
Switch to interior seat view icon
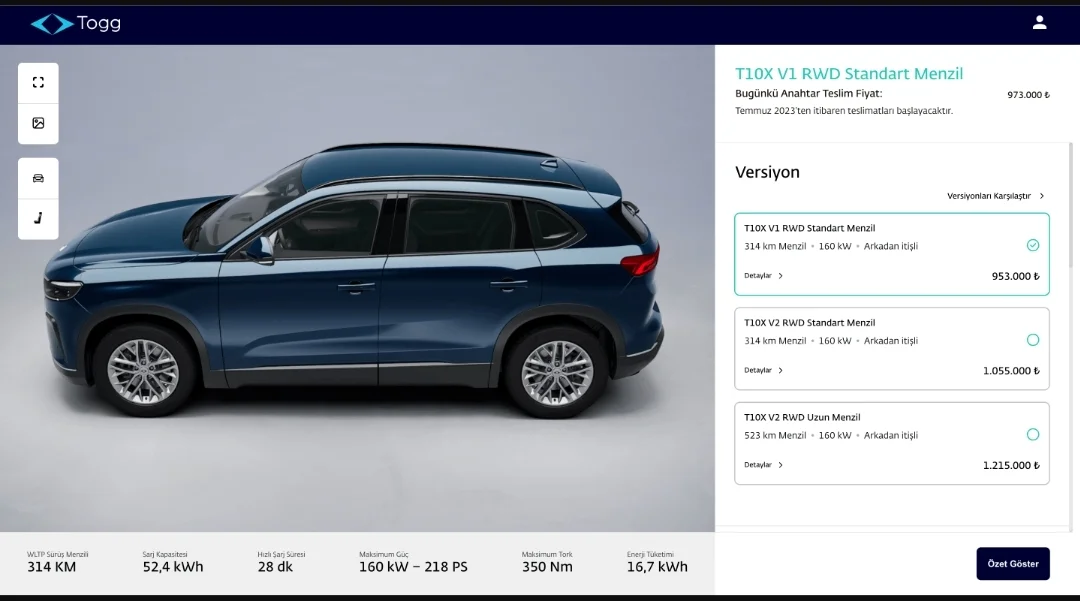pyautogui.click(x=39, y=219)
